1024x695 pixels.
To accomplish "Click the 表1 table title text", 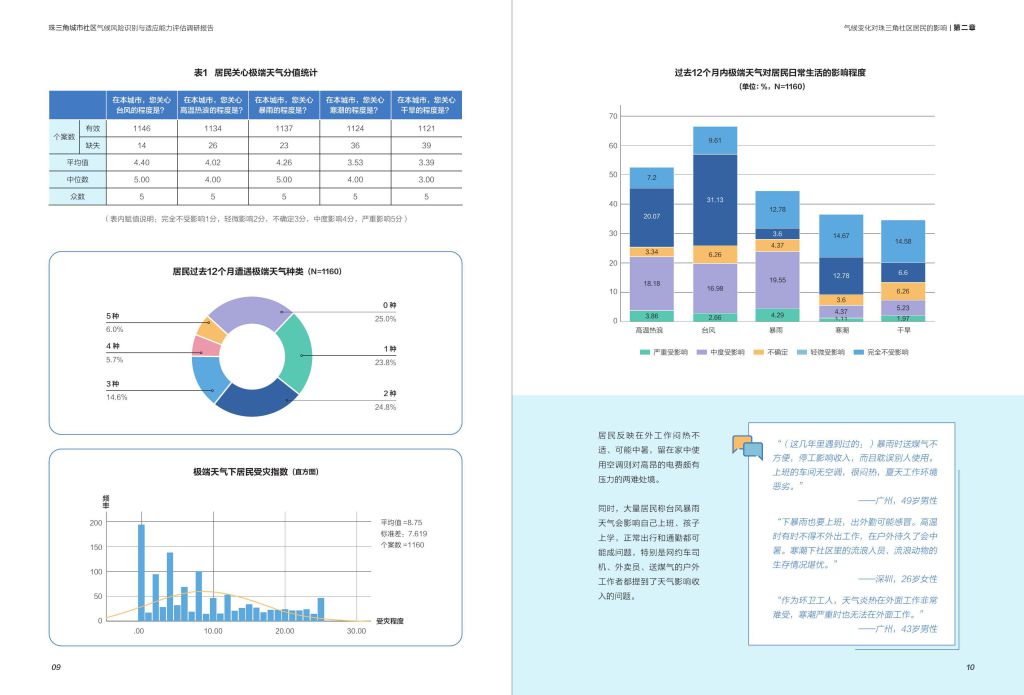I will click(x=255, y=73).
